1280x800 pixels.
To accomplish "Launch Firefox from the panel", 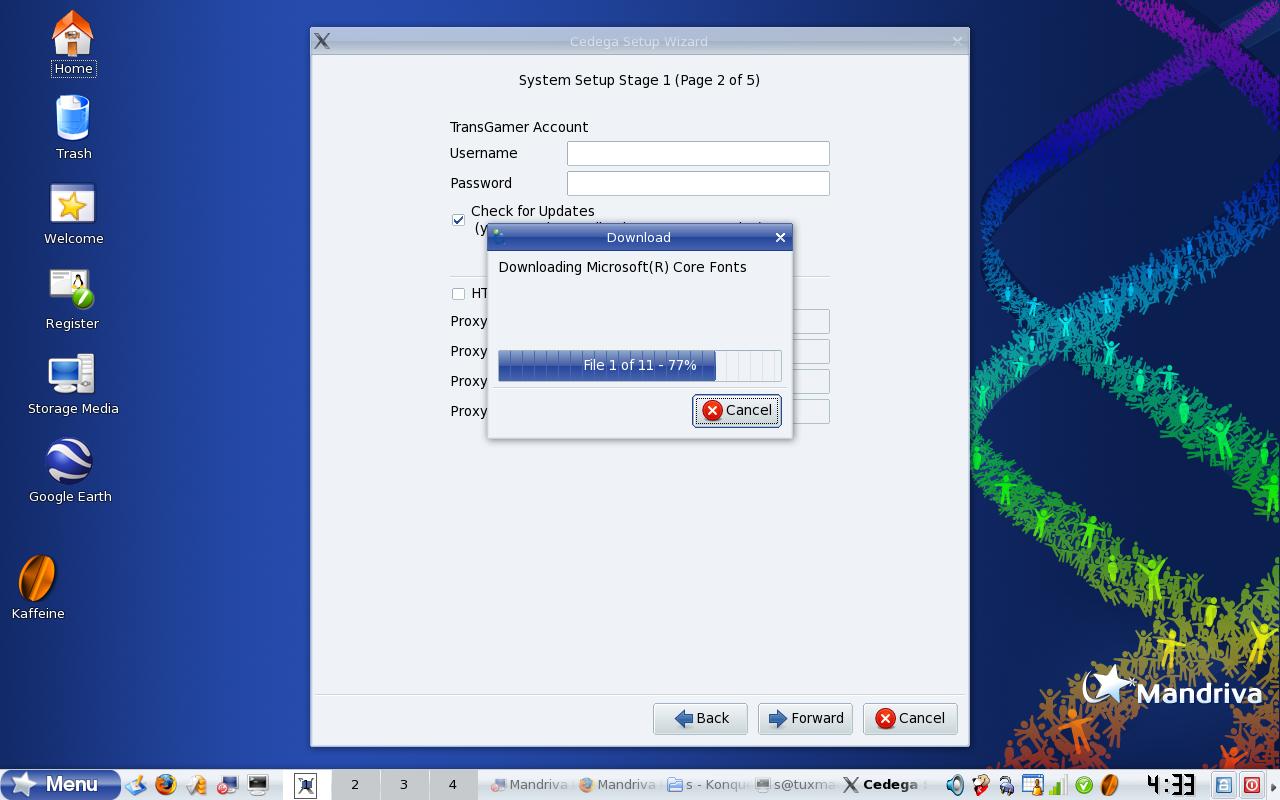I will [166, 785].
